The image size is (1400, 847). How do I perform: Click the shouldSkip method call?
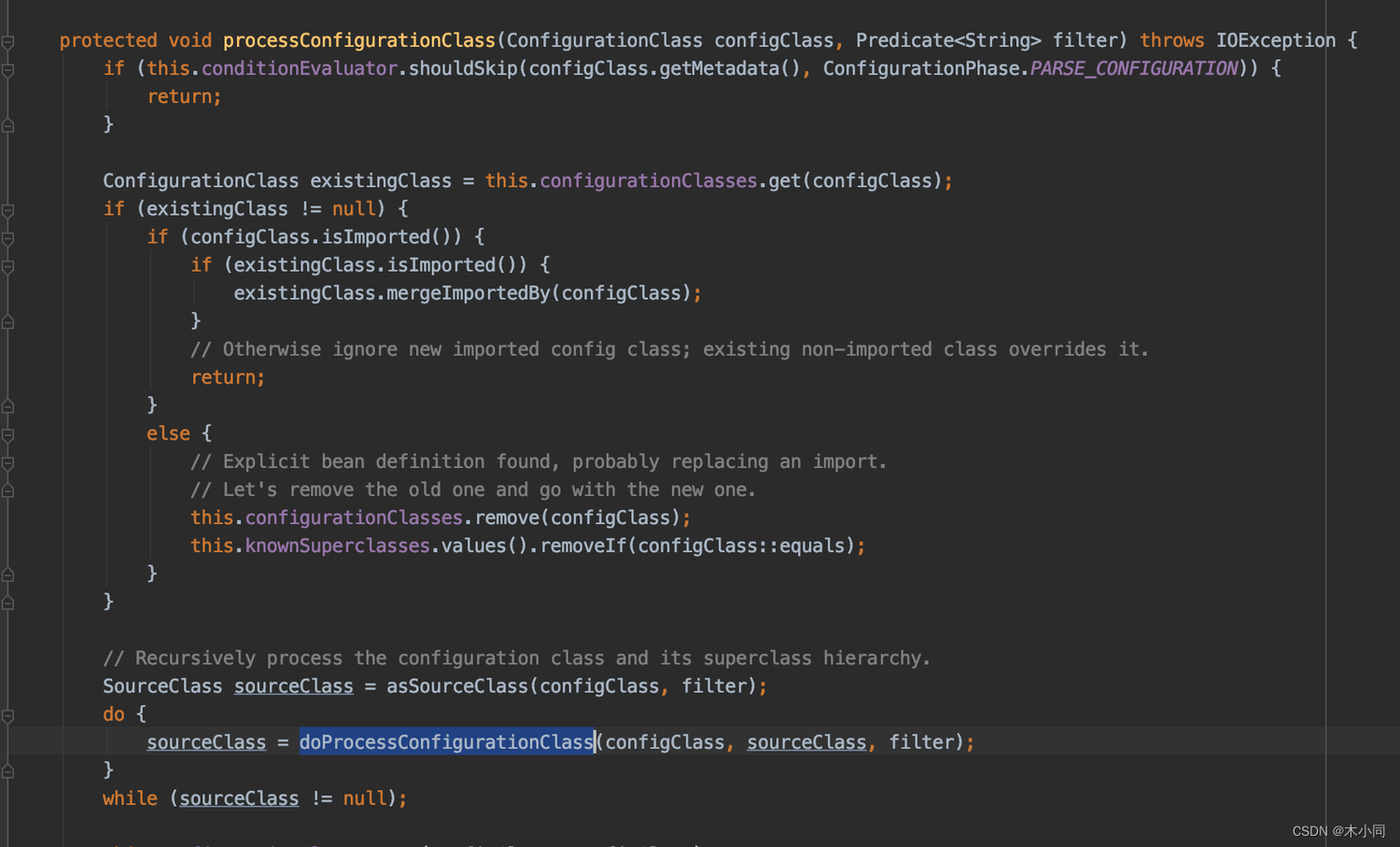click(463, 68)
